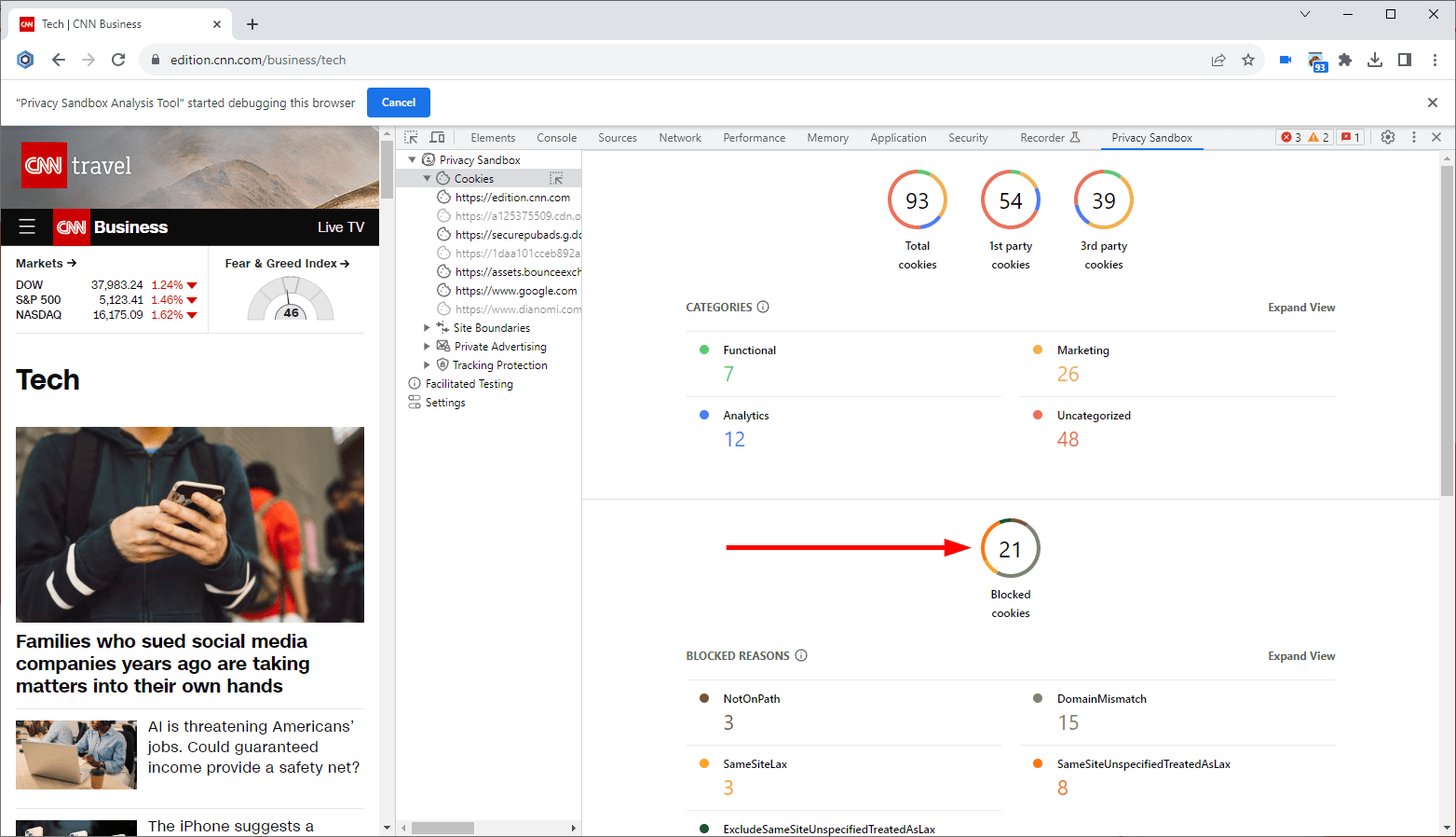1456x837 pixels.
Task: Open the CNN hamburger menu
Action: point(27,226)
